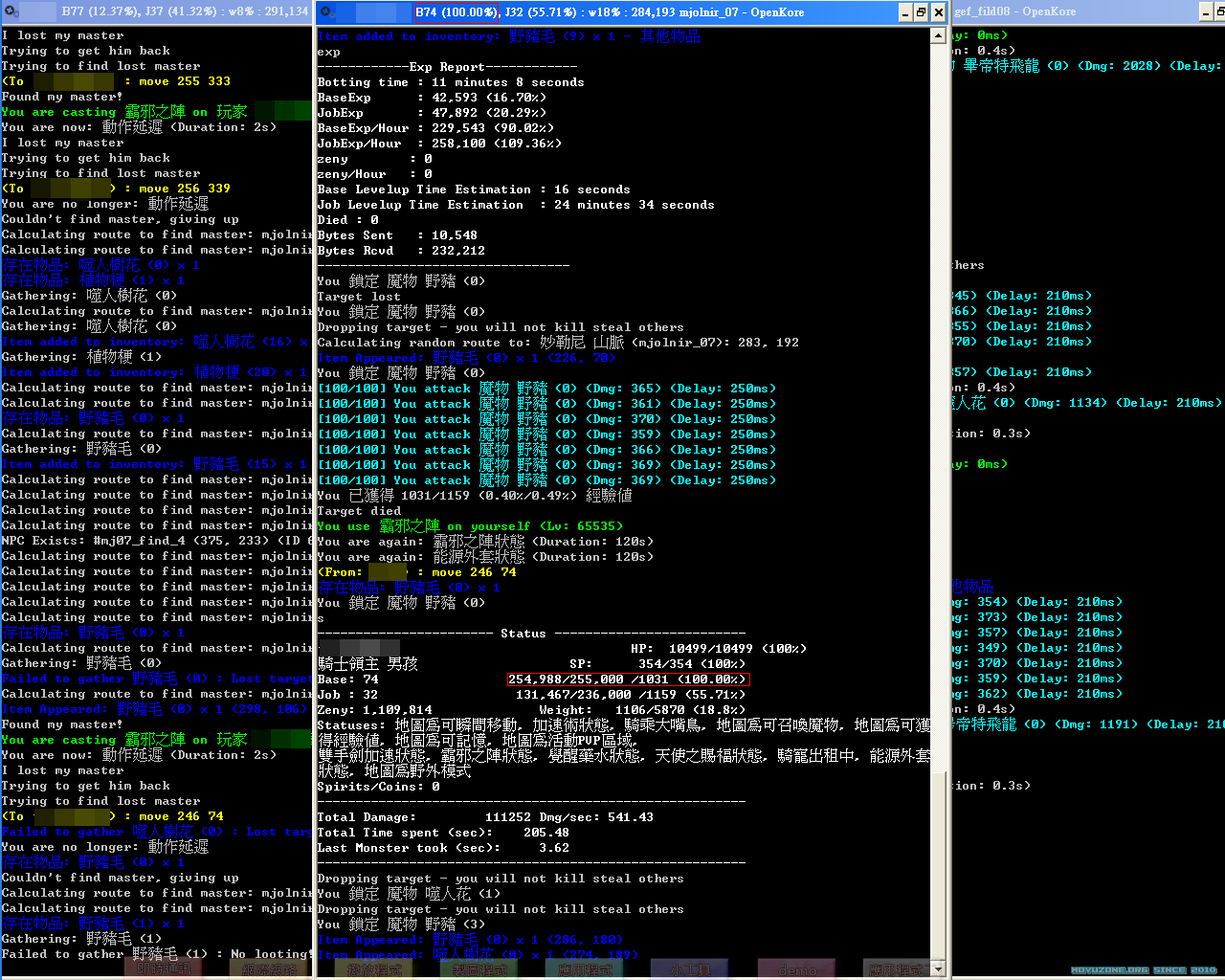Screen dimensions: 1225x980
Task: Click the red-boxed Base exp value in Status
Action: (627, 679)
